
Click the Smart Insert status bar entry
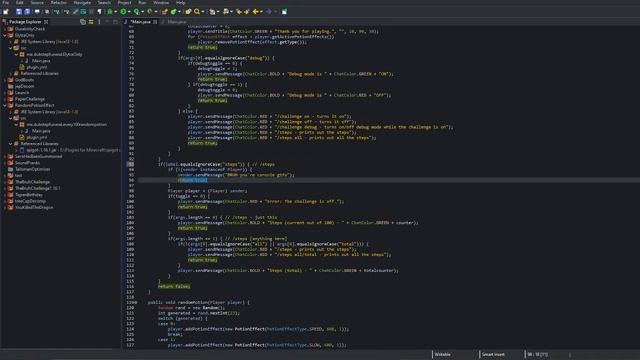(x=493, y=354)
